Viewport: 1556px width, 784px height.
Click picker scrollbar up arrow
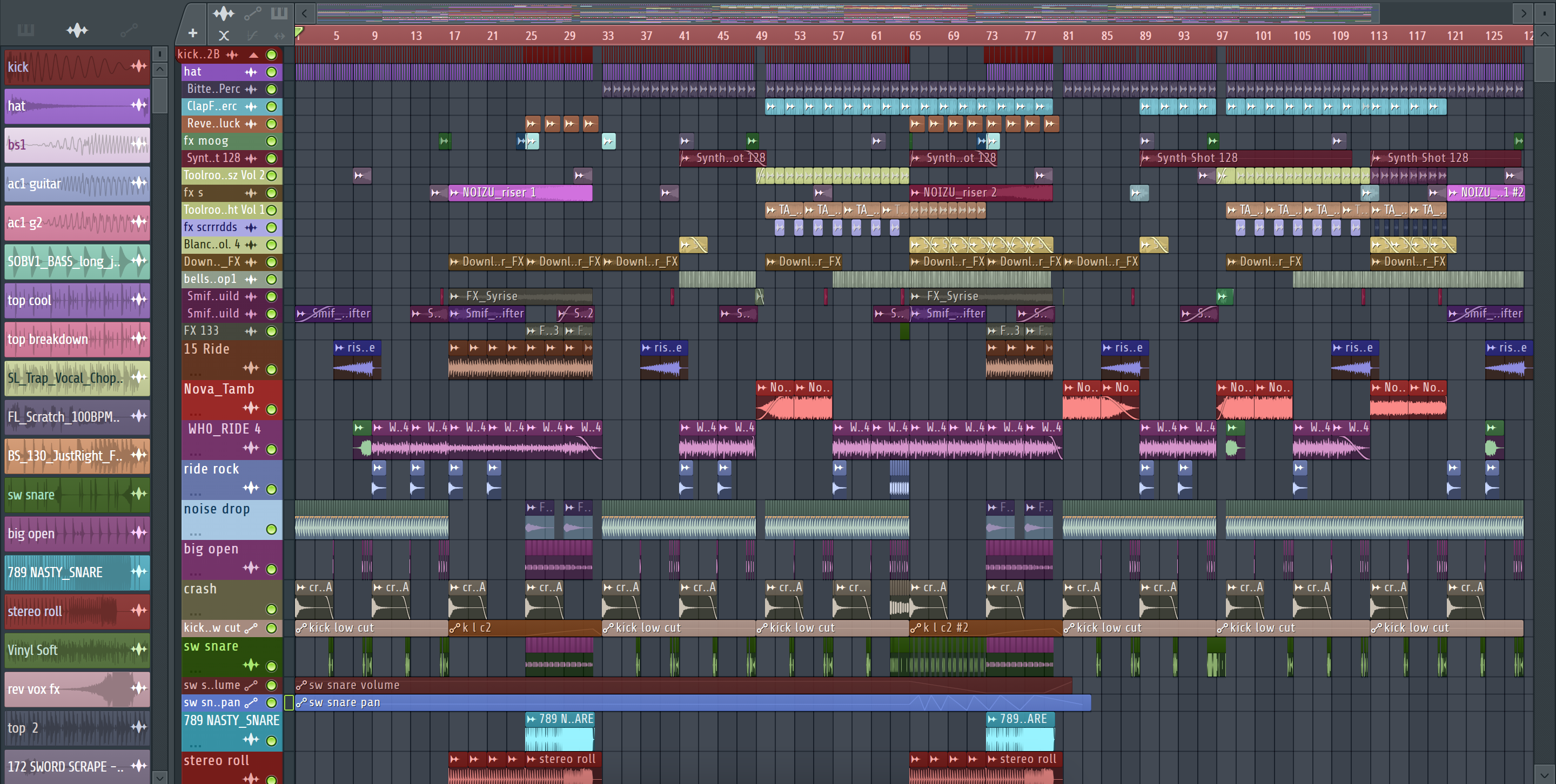click(159, 70)
